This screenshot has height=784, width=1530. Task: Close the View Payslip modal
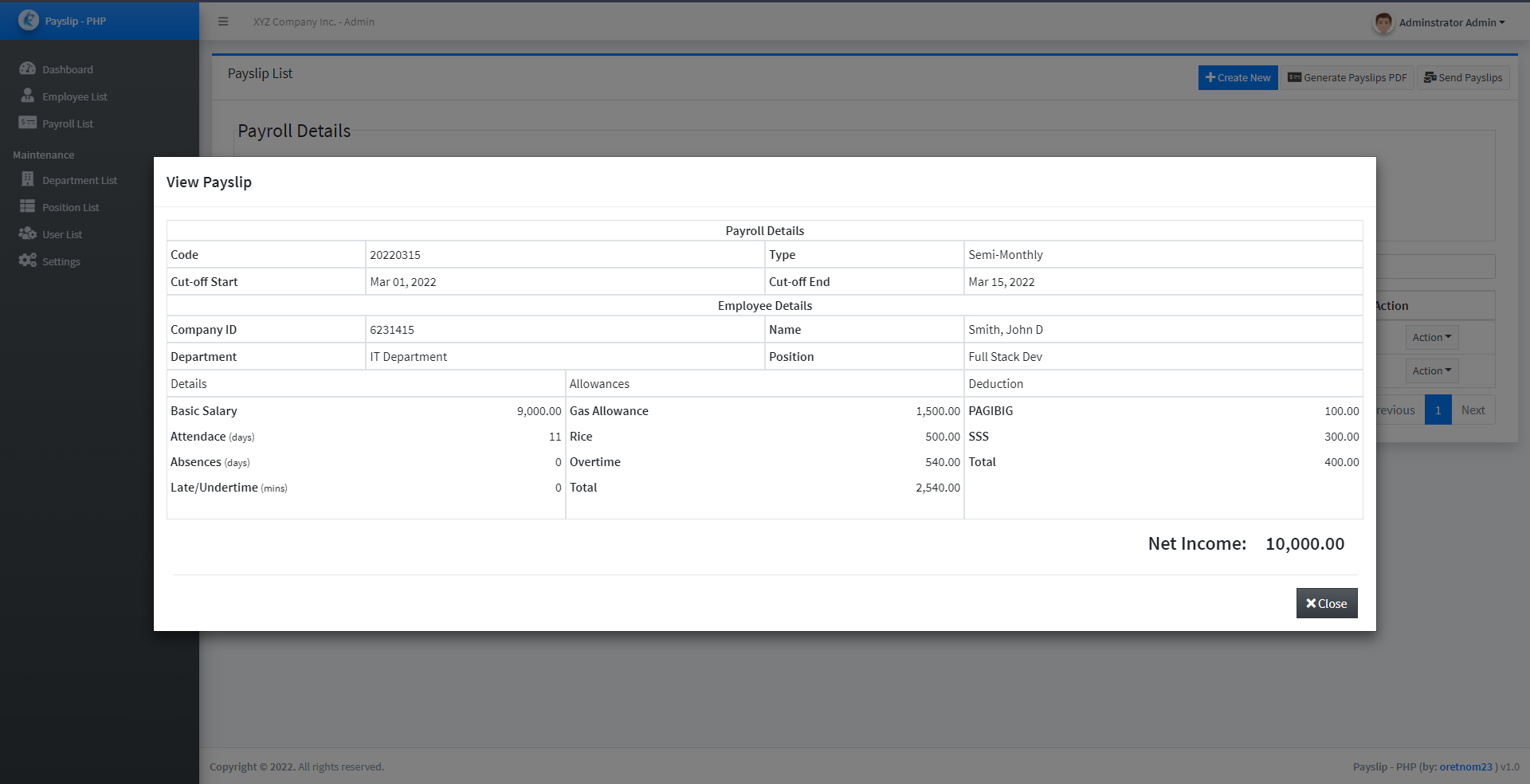click(x=1326, y=603)
